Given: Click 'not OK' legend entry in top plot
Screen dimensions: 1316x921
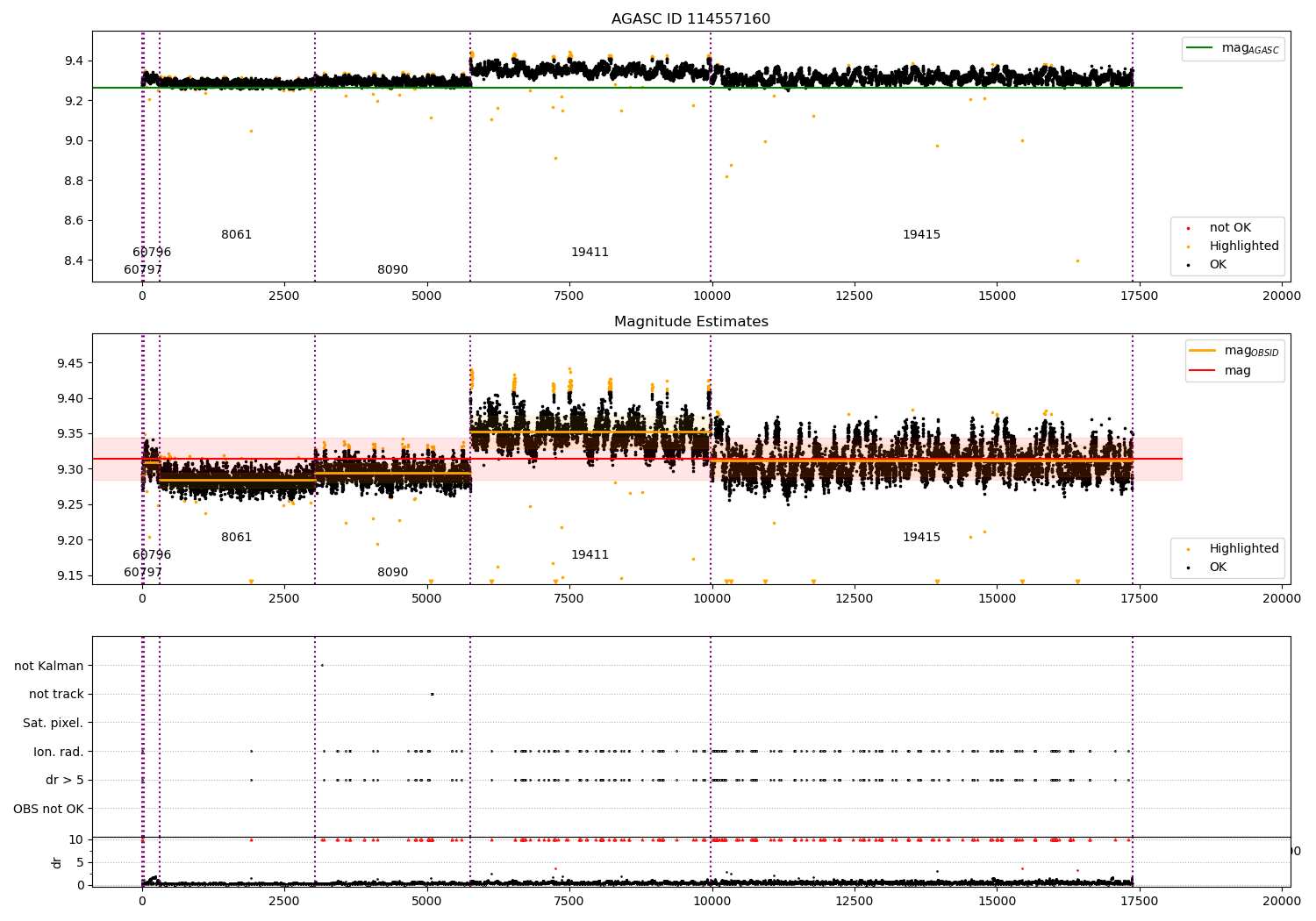Looking at the screenshot, I should [x=1230, y=228].
